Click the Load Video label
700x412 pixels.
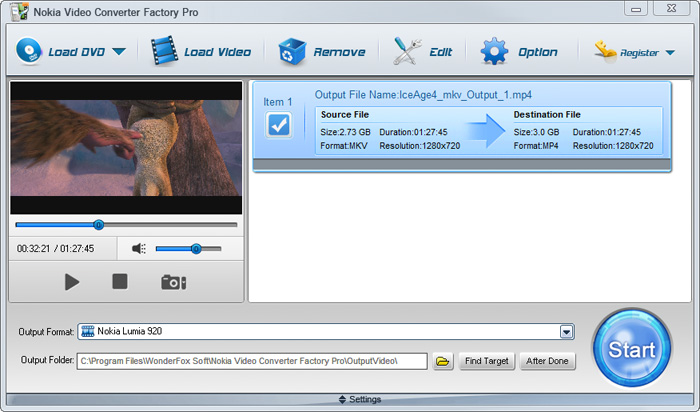click(x=217, y=52)
